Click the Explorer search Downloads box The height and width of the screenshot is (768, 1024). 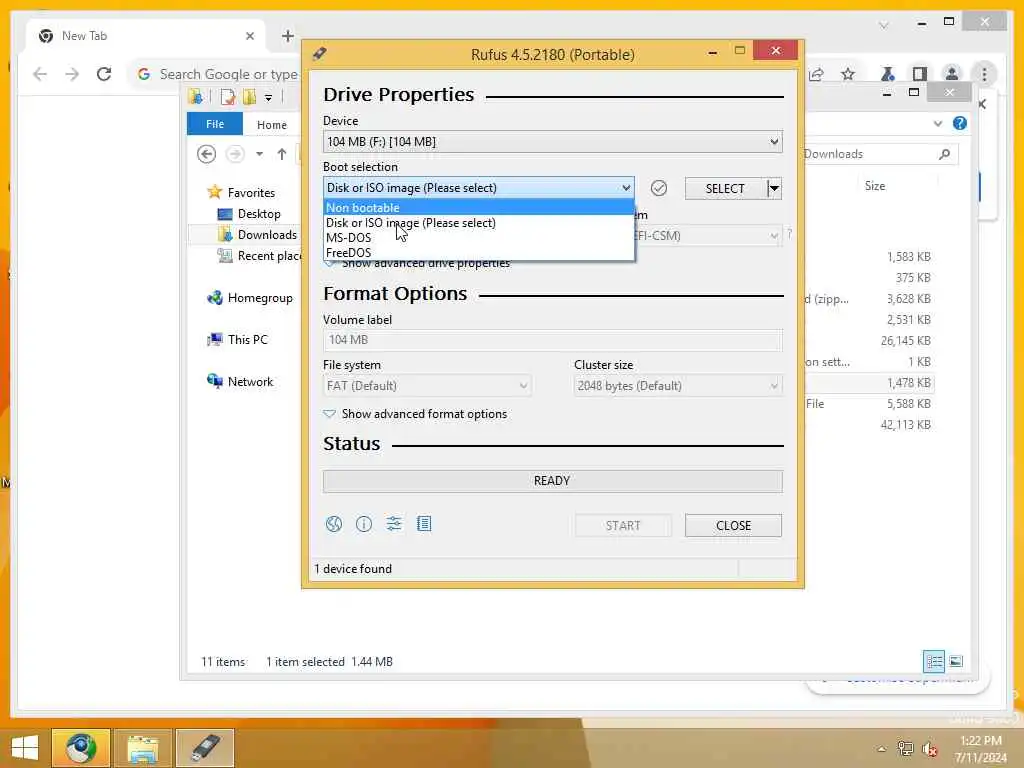point(880,154)
